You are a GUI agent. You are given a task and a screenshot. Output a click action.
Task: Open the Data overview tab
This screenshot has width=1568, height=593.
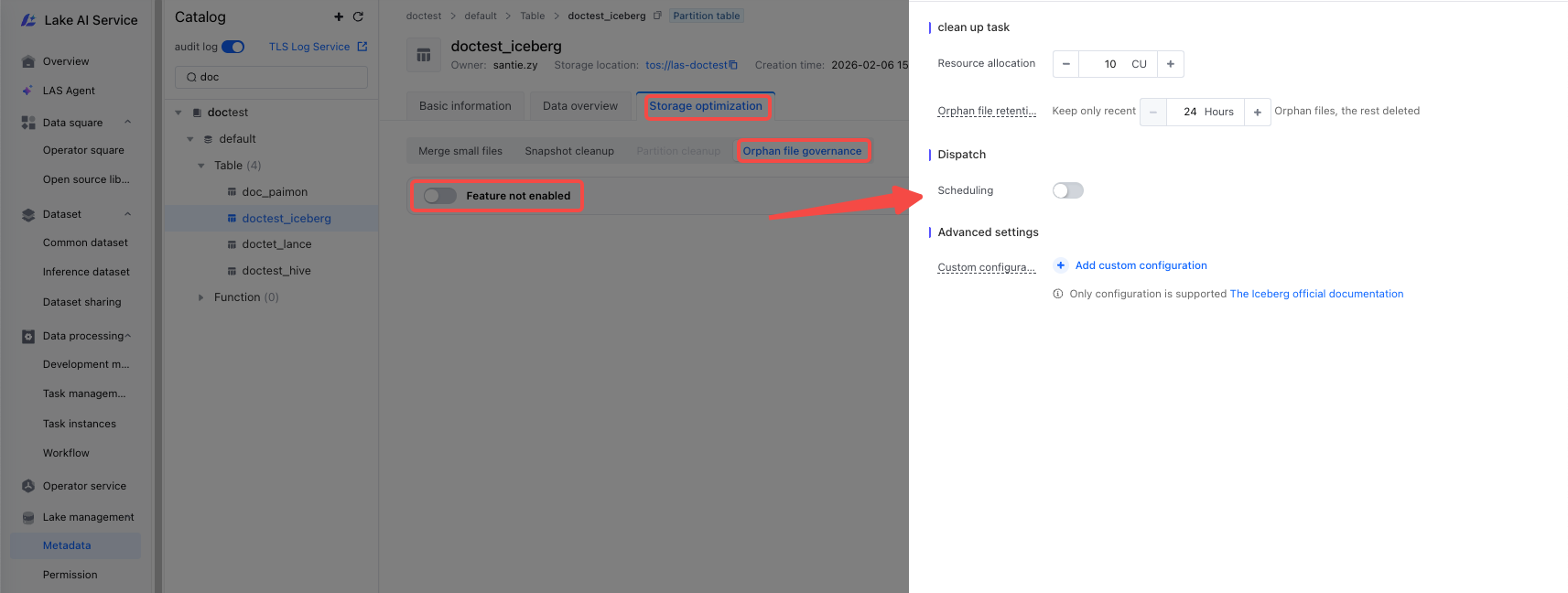click(x=580, y=106)
